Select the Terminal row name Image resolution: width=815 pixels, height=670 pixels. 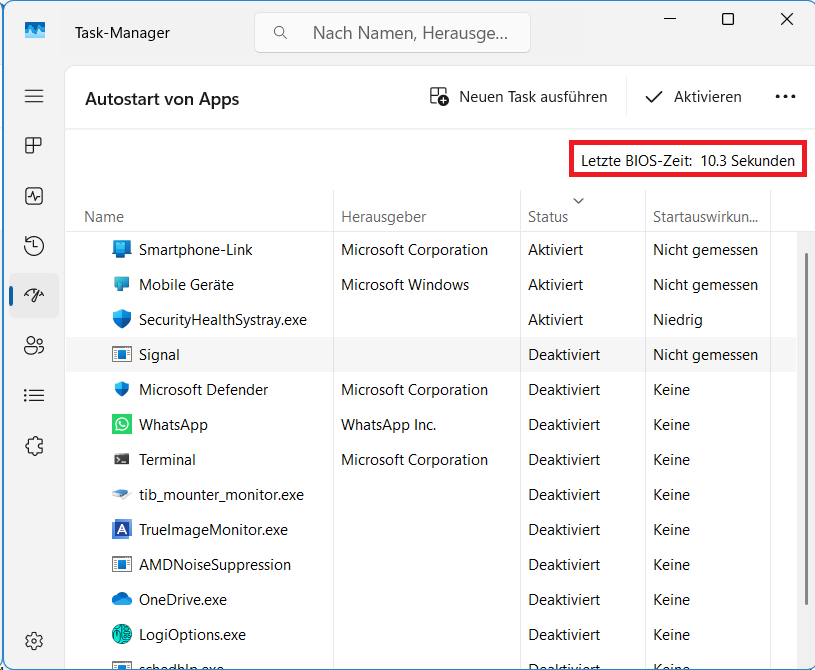(x=167, y=459)
